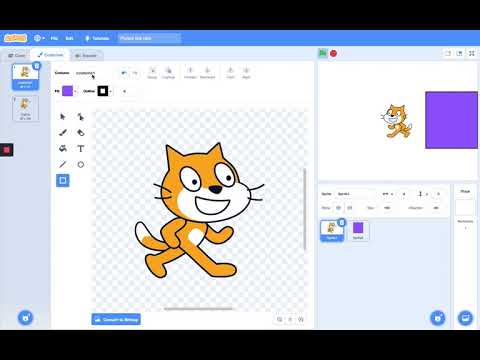This screenshot has width=480, height=360.
Task: Click the sprite size field
Action: click(387, 208)
